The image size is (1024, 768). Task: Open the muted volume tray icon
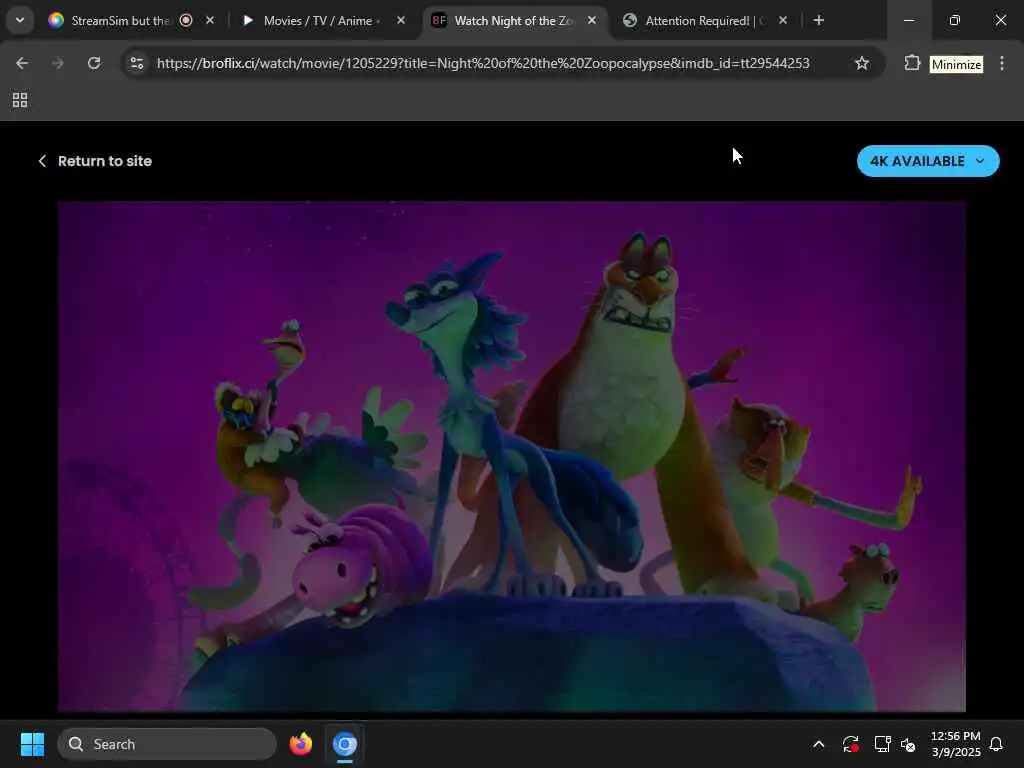[908, 744]
